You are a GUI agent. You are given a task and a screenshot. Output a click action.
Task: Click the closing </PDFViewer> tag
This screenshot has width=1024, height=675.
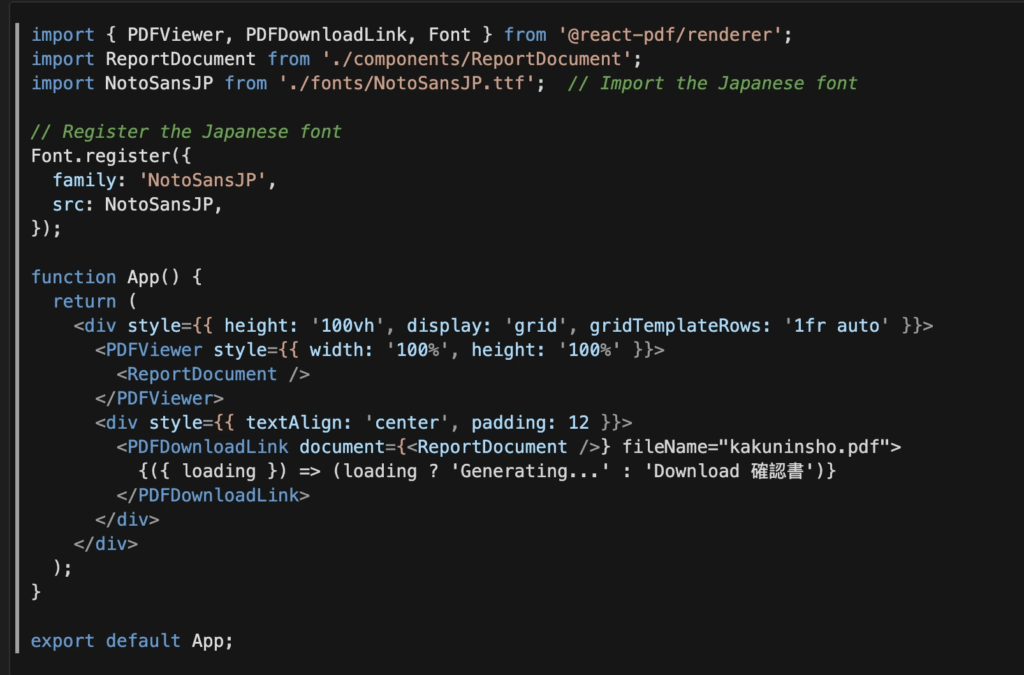160,398
